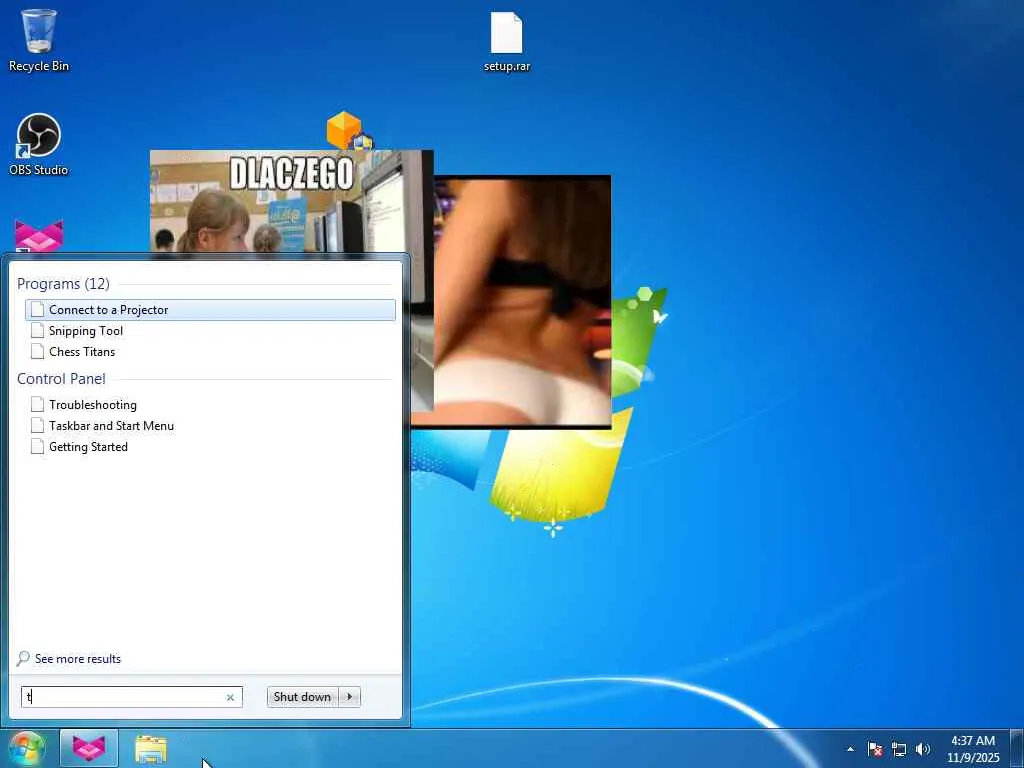Click the Programs (12) header
The image size is (1024, 768).
(x=63, y=283)
